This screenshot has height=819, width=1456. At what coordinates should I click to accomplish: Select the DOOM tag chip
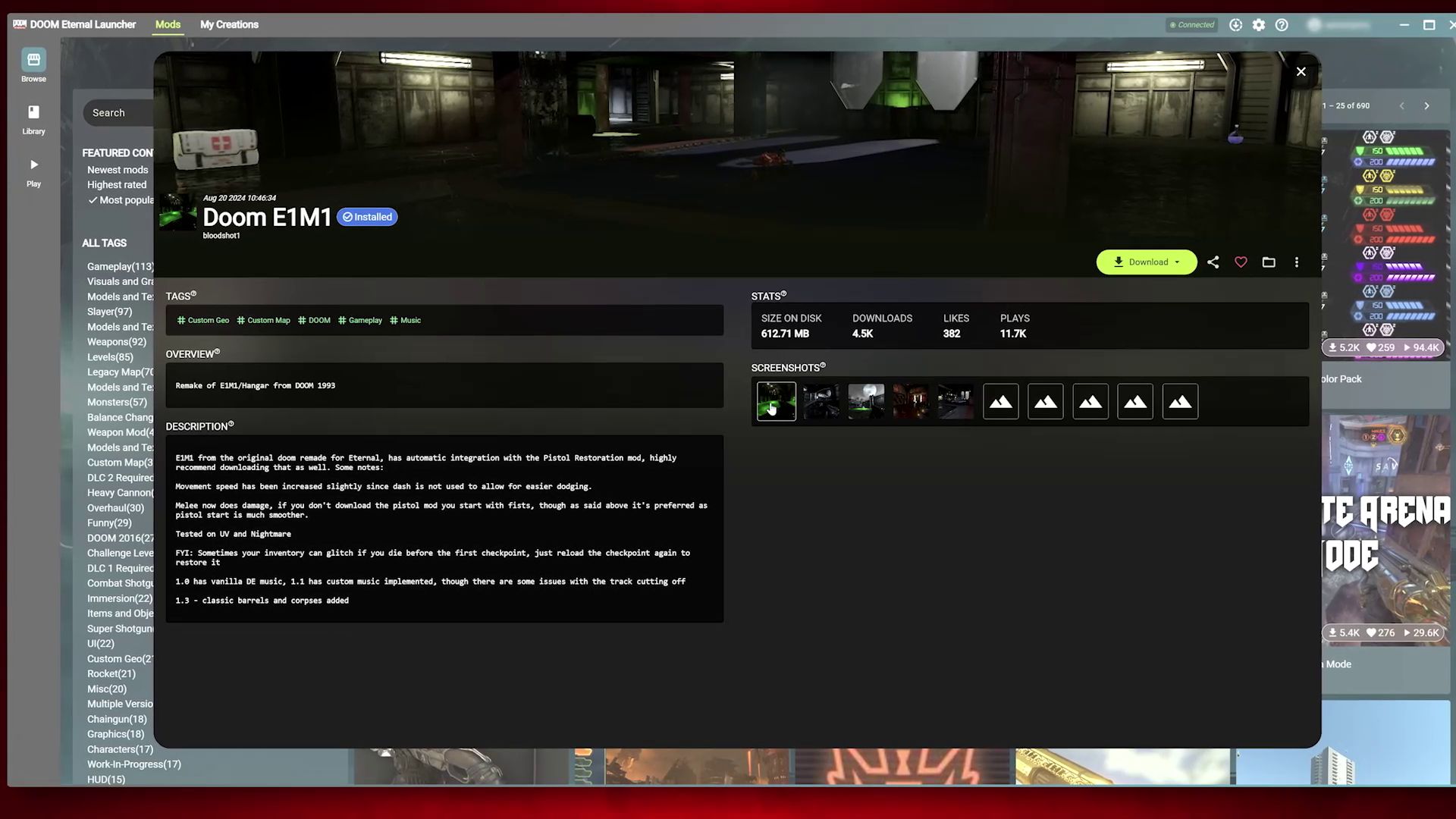tap(314, 320)
